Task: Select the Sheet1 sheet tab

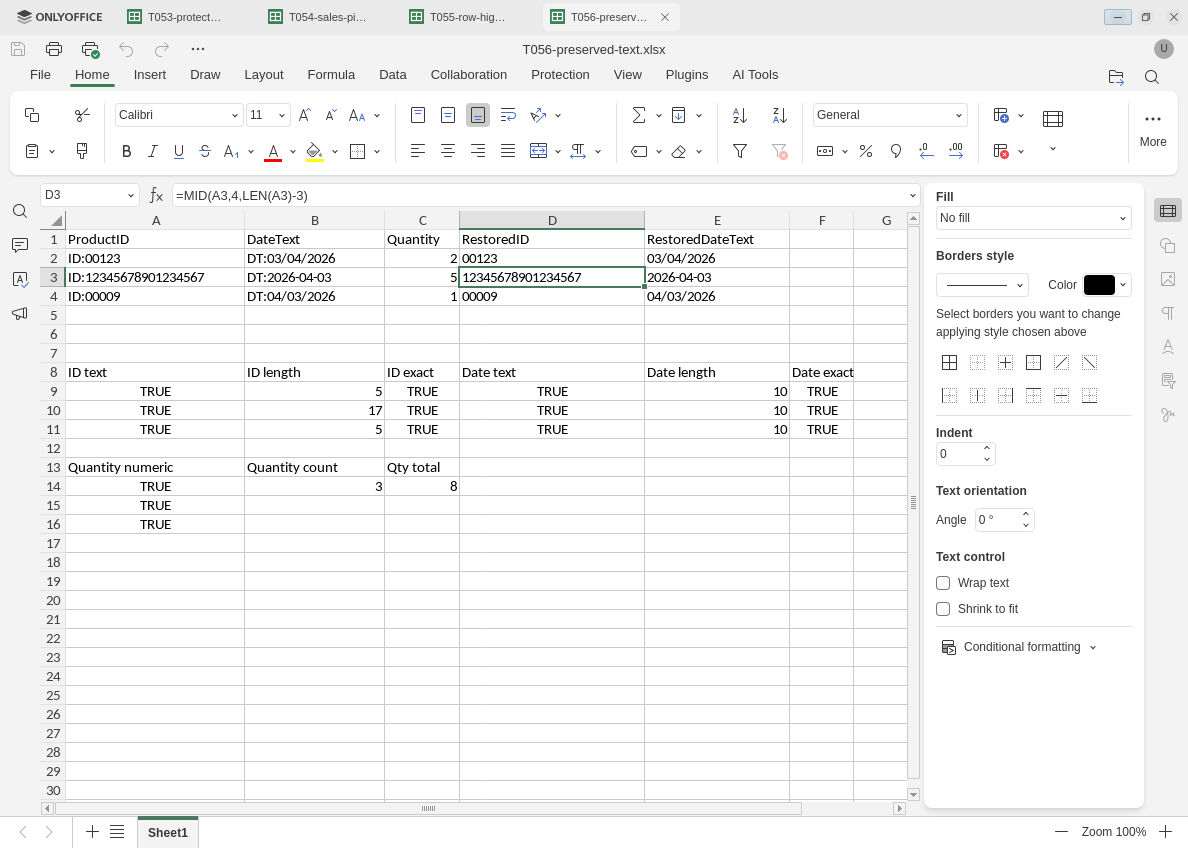Action: tap(167, 832)
